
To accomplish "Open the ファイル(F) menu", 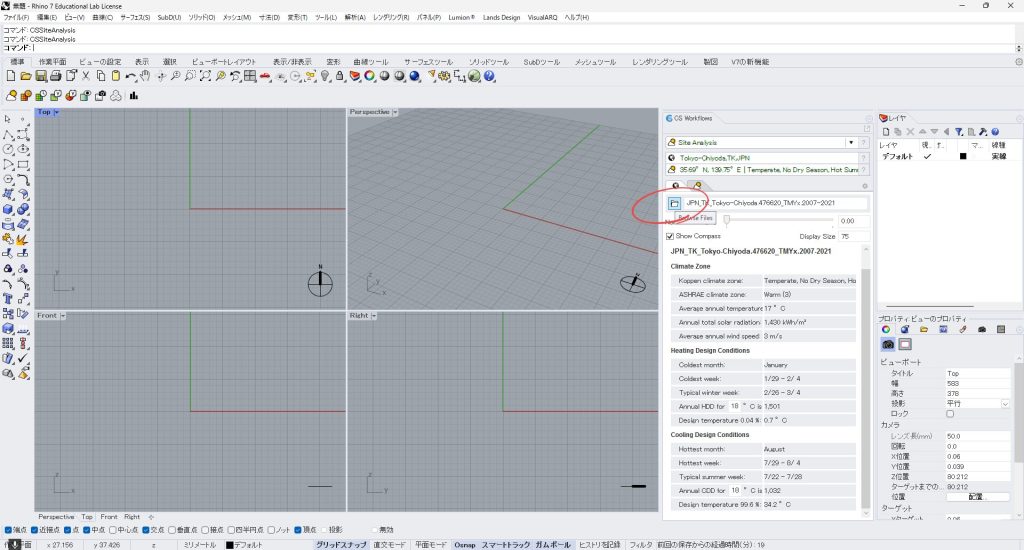I will tap(16, 18).
